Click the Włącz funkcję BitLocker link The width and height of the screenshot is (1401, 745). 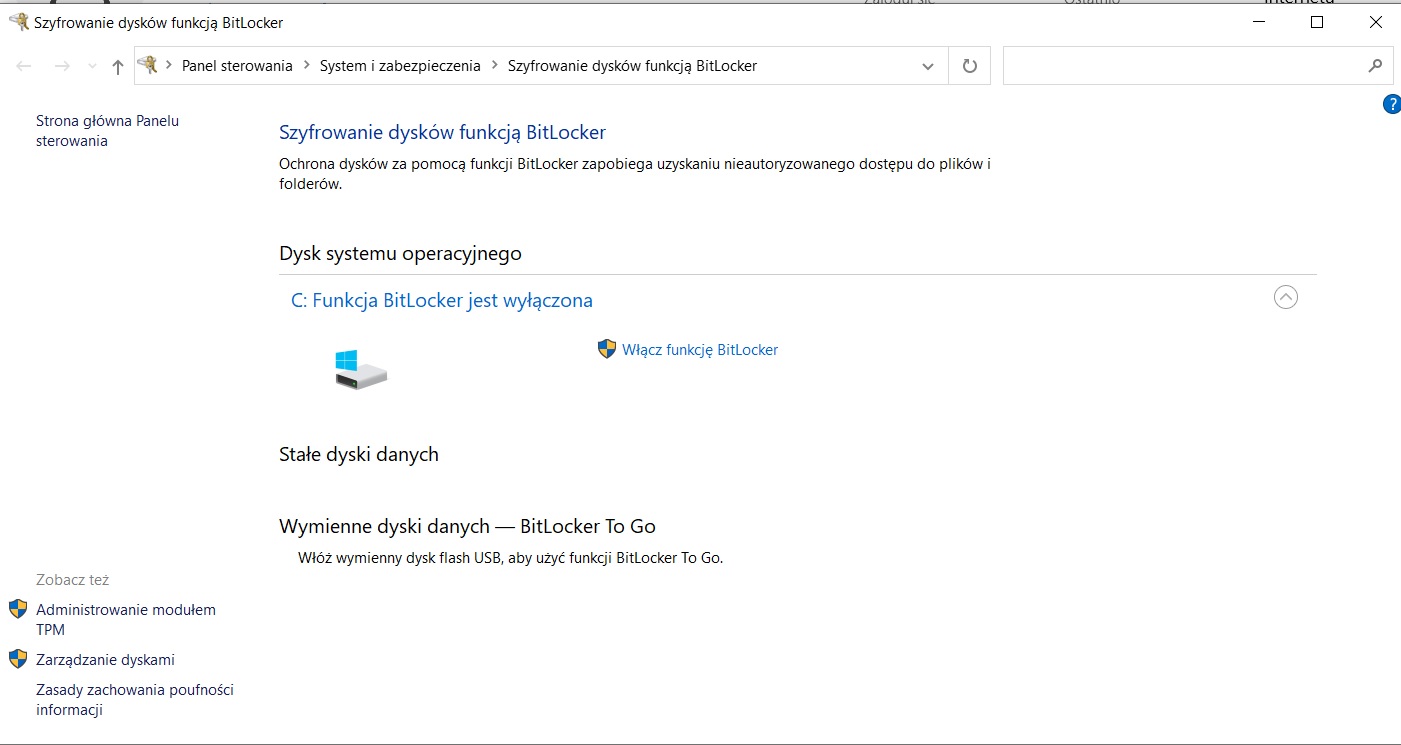tap(700, 350)
